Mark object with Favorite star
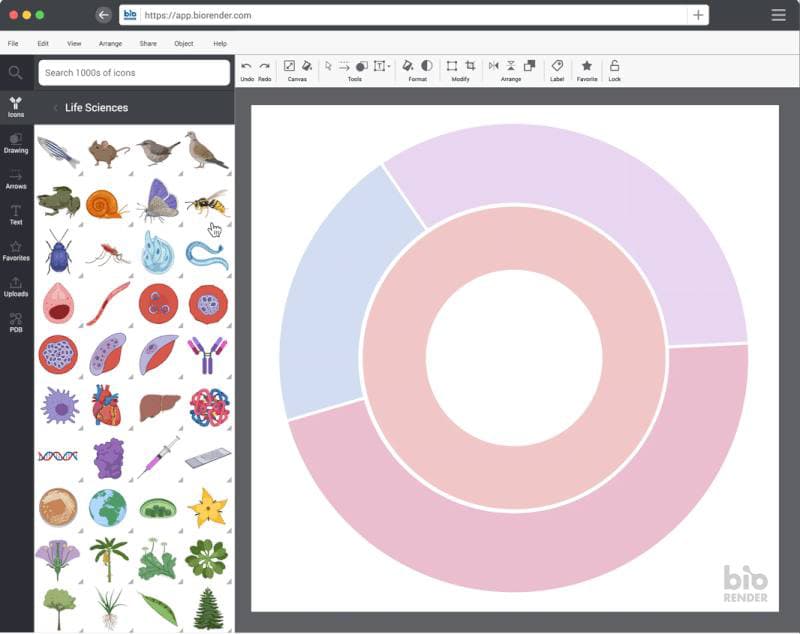This screenshot has width=800, height=634. pos(587,66)
